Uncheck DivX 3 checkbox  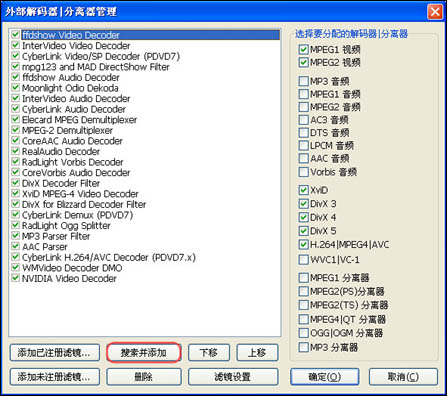tap(303, 204)
